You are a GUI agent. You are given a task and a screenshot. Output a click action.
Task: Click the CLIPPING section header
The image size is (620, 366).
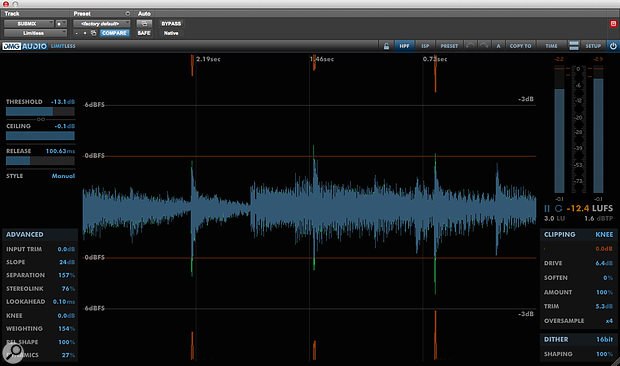point(560,234)
